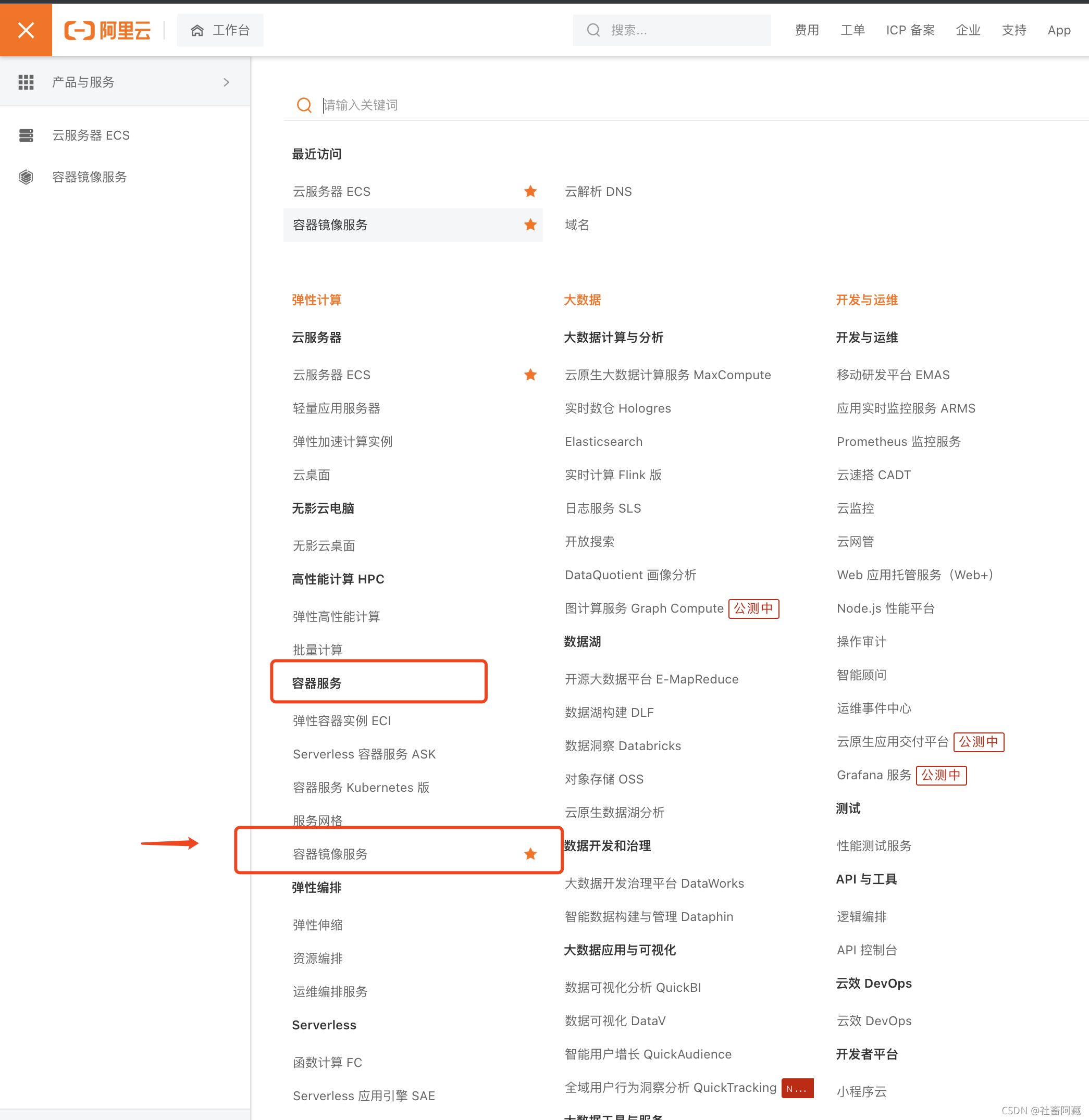The height and width of the screenshot is (1120, 1089).
Task: Toggle star for 容器镜像服务 under 容器服务
Action: [x=530, y=854]
